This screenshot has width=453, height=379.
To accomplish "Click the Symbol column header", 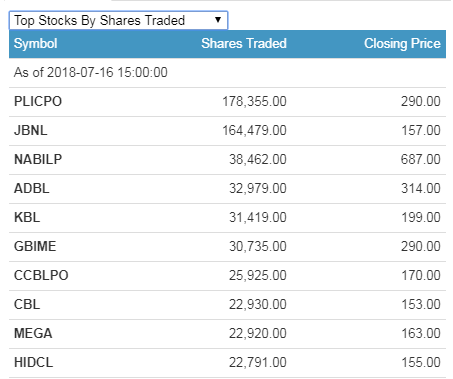I will 36,44.
